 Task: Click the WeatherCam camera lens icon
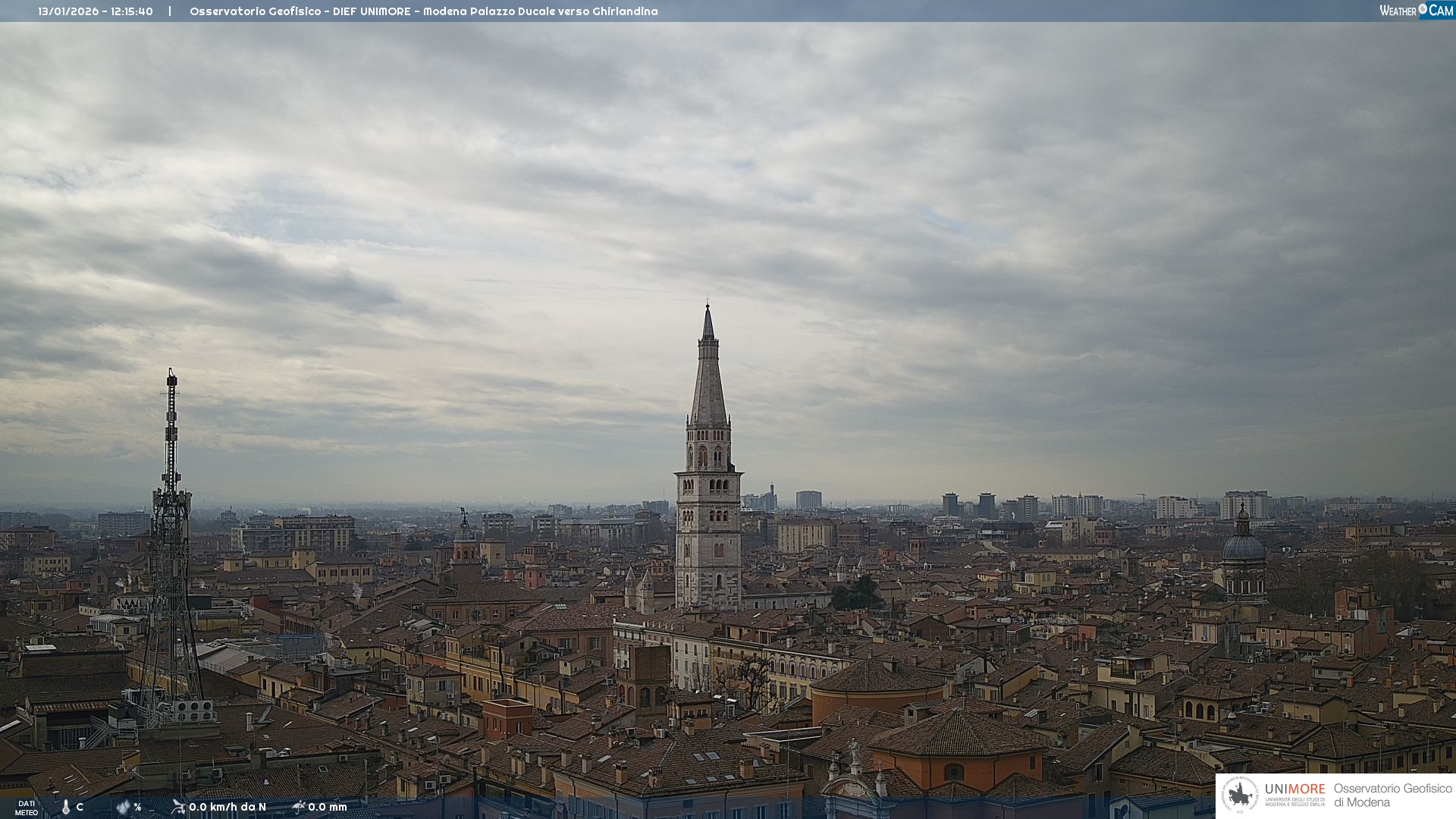(1423, 9)
